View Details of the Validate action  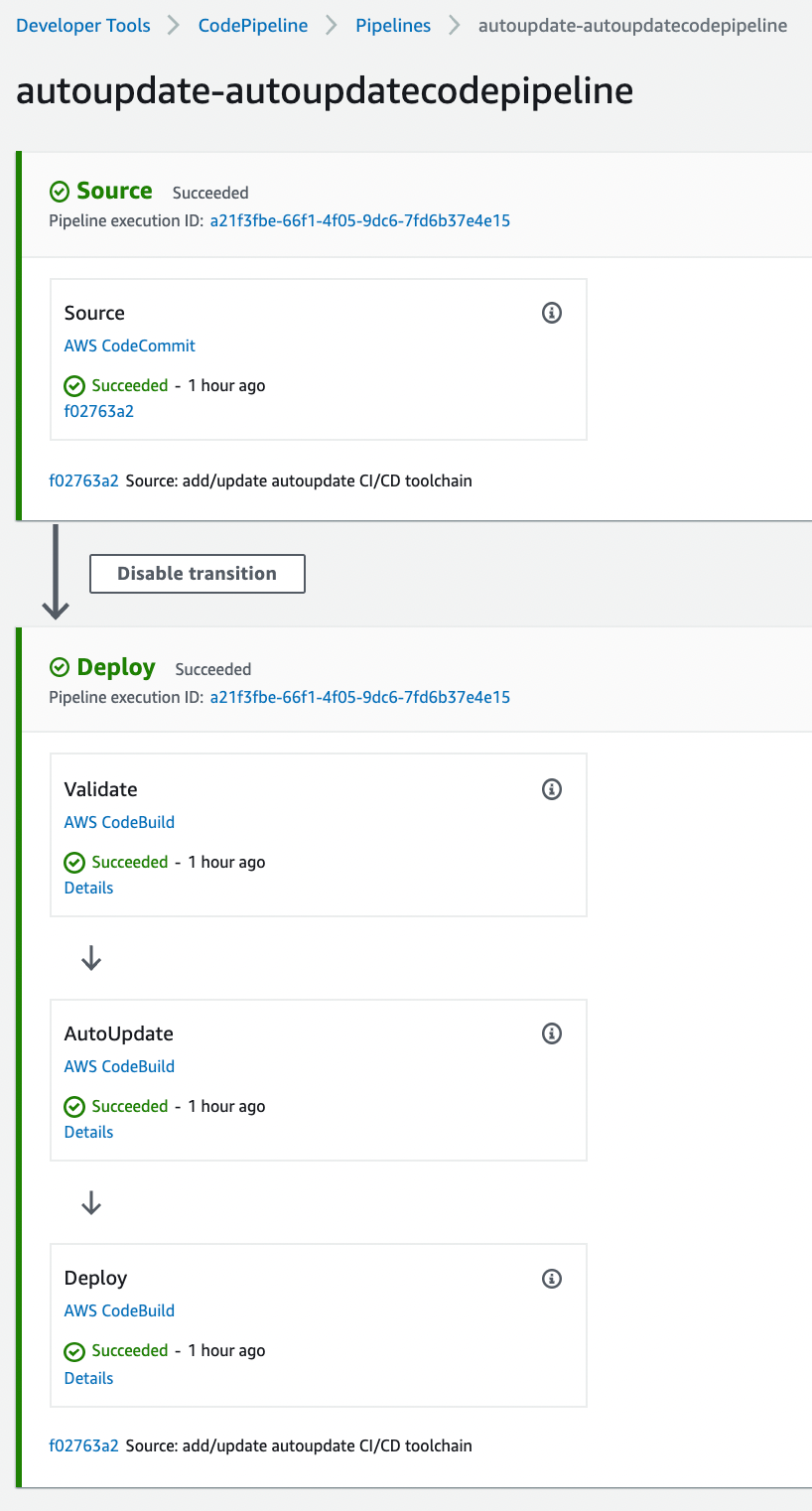[x=89, y=888]
